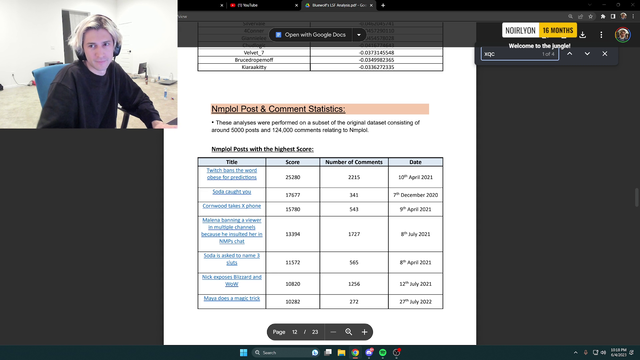The height and width of the screenshot is (360, 640).
Task: Open Nick exposes Blizzard and WoW link
Action: click(231, 280)
